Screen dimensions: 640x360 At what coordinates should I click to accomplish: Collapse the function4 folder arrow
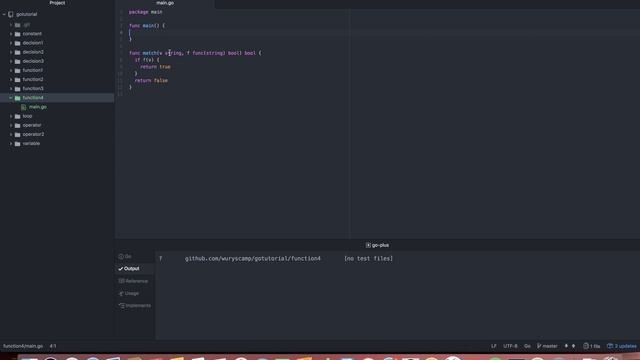(x=11, y=98)
